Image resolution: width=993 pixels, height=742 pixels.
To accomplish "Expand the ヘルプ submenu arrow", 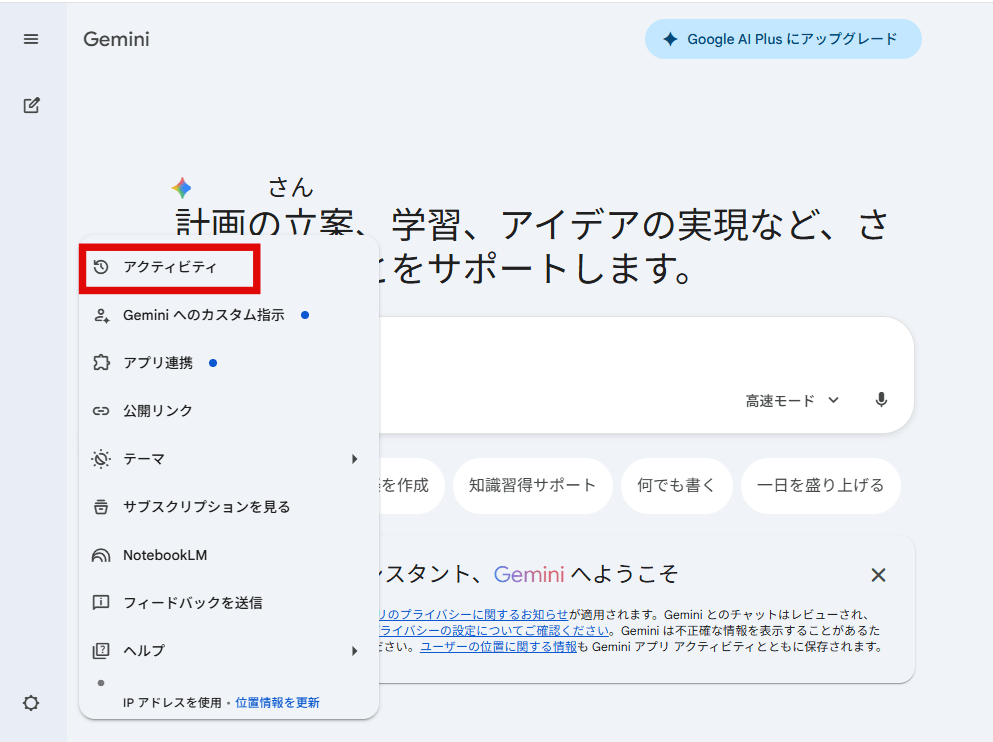I will pyautogui.click(x=355, y=651).
